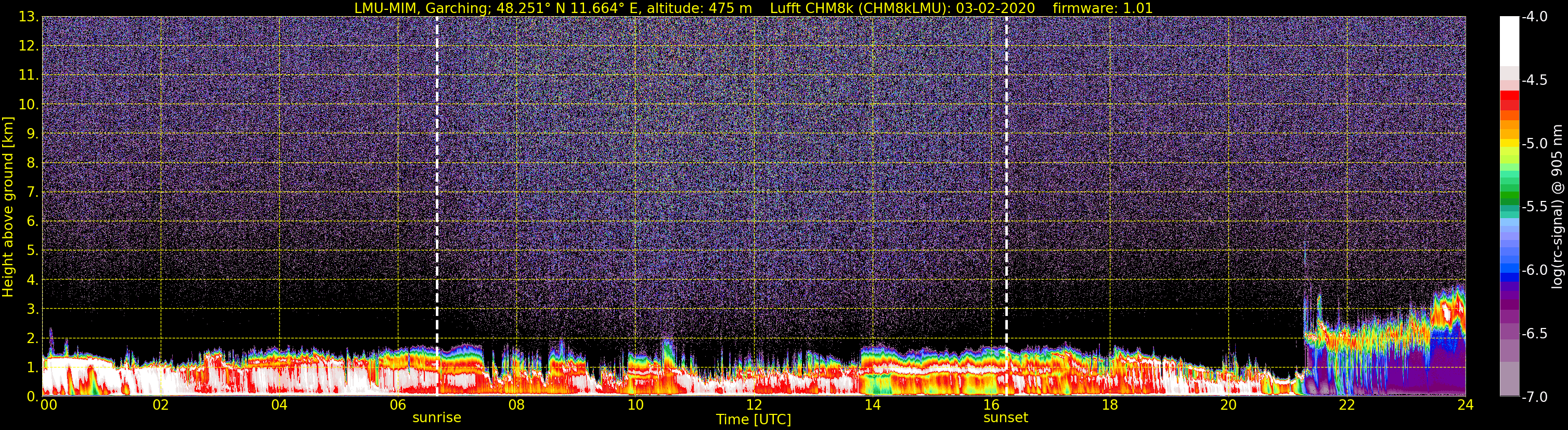Click the plot title 'LMU-MIM, Garching'
The width and height of the screenshot is (1568, 430).
[422, 8]
